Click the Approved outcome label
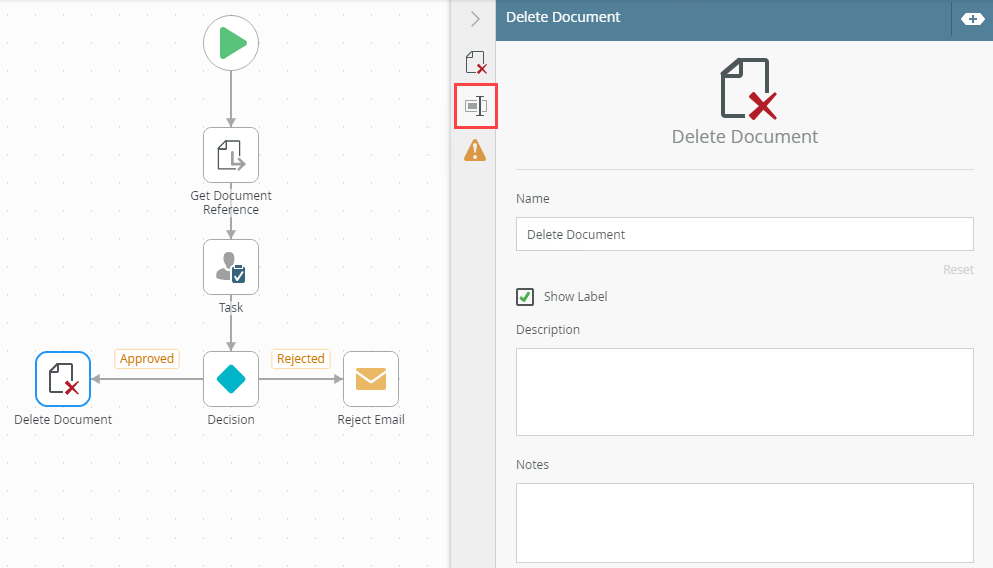 point(147,359)
